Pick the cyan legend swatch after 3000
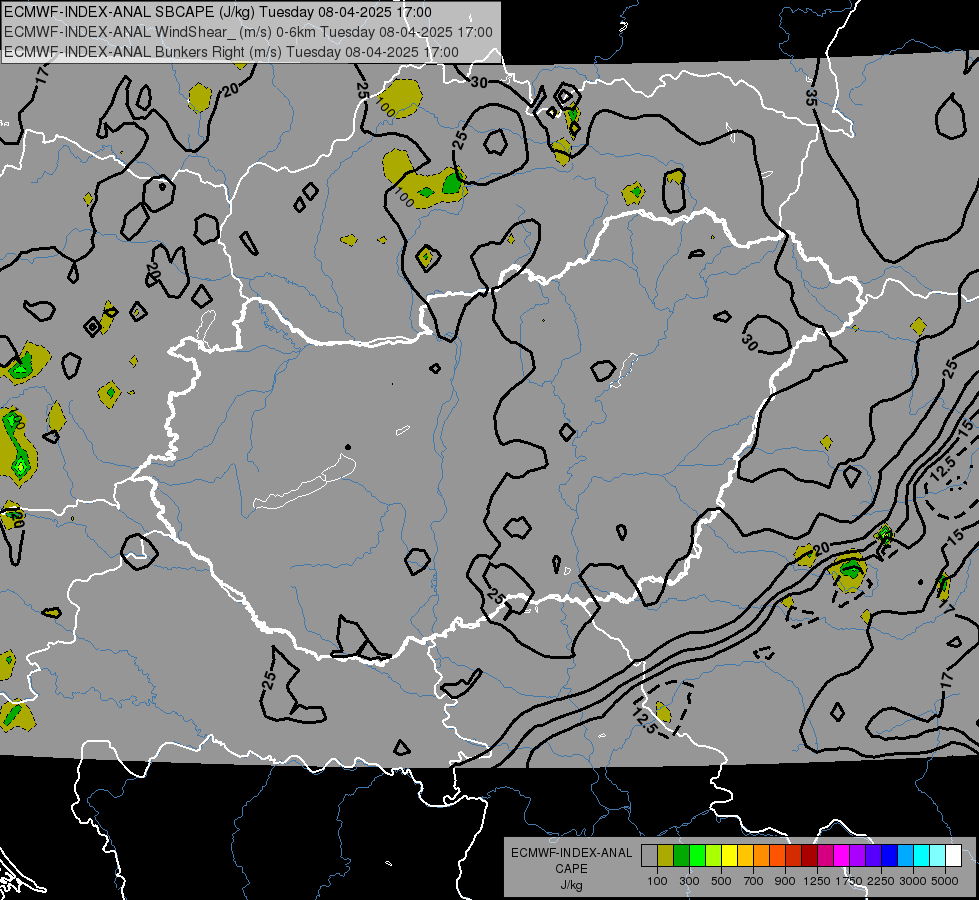Screen dimensions: 979x900 pyautogui.click(x=922, y=856)
